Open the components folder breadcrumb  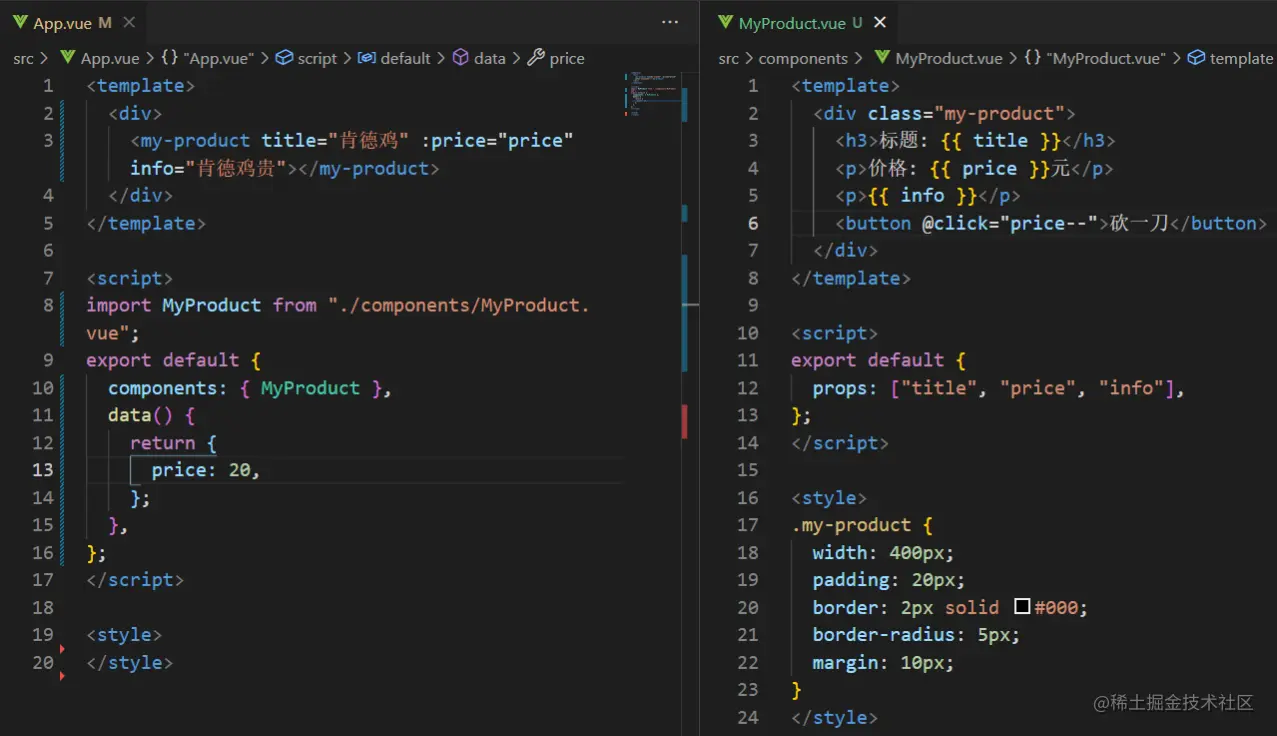tap(803, 58)
